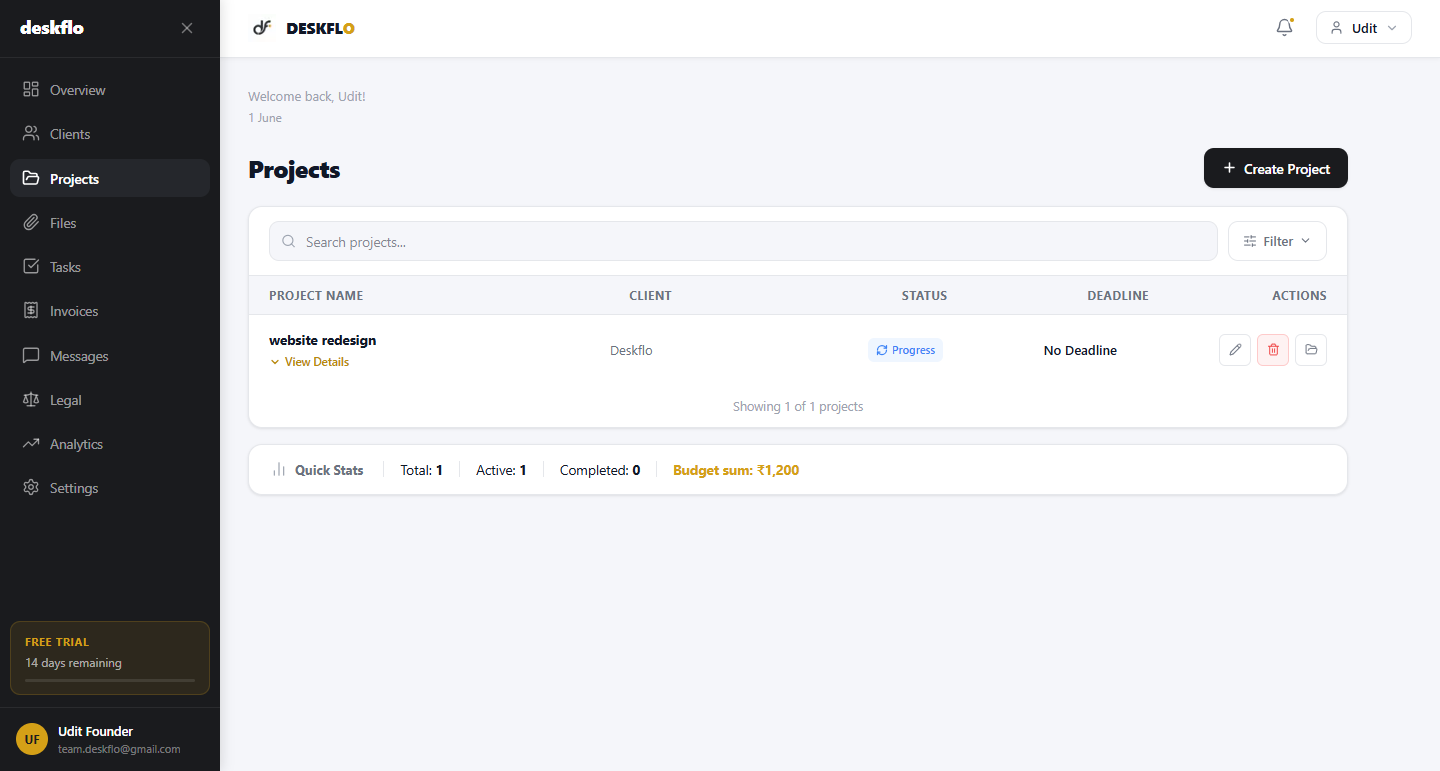The height and width of the screenshot is (771, 1440).
Task: Close the sidebar with the X icon
Action: click(187, 28)
